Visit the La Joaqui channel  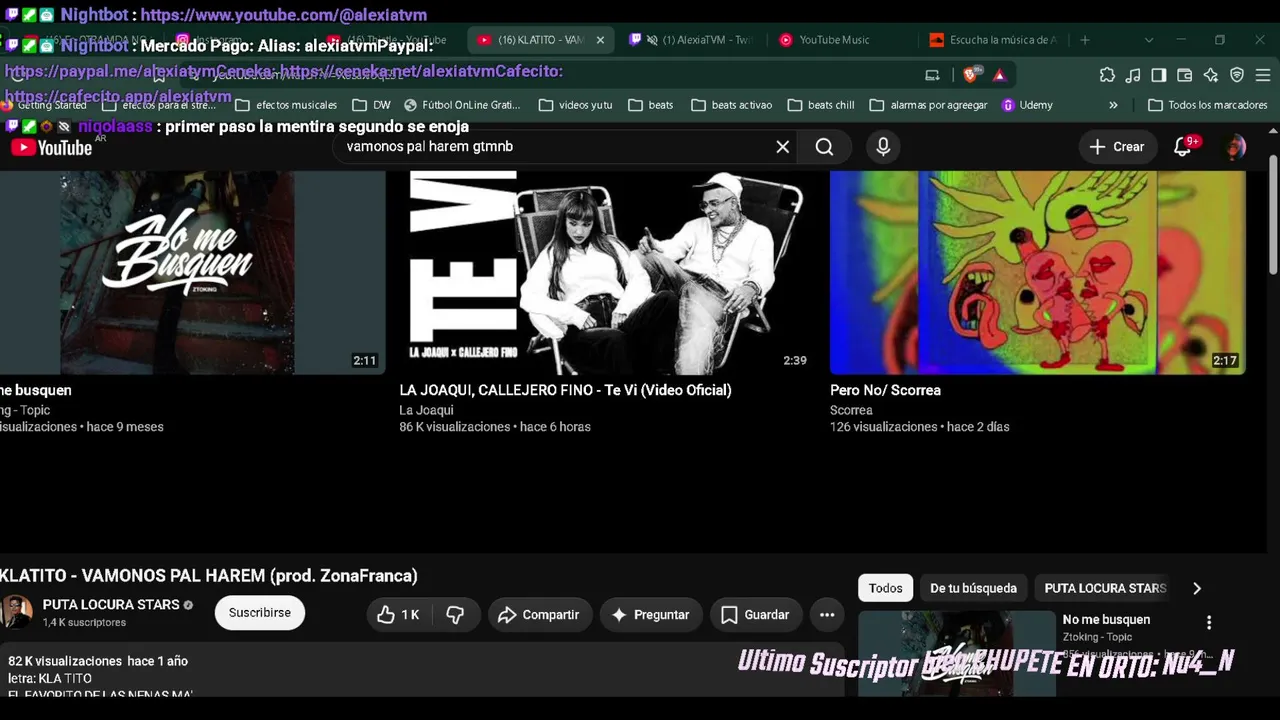[426, 410]
